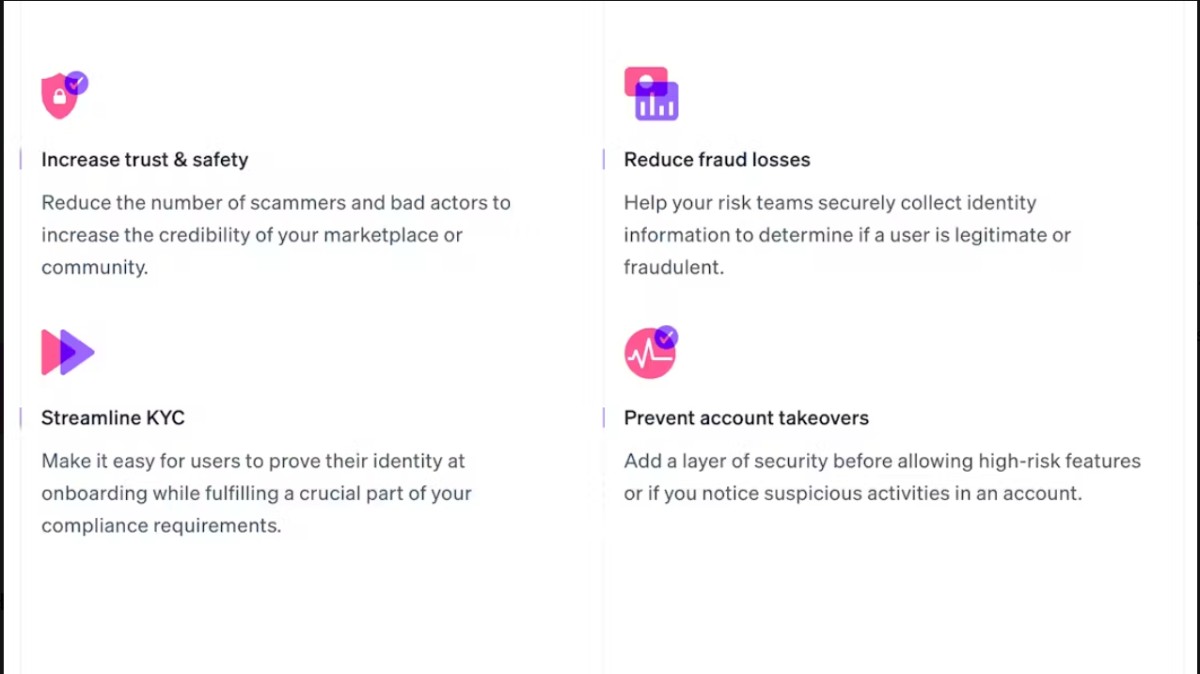This screenshot has height=674, width=1200.
Task: Click the shield lock trust icon
Action: 64,95
